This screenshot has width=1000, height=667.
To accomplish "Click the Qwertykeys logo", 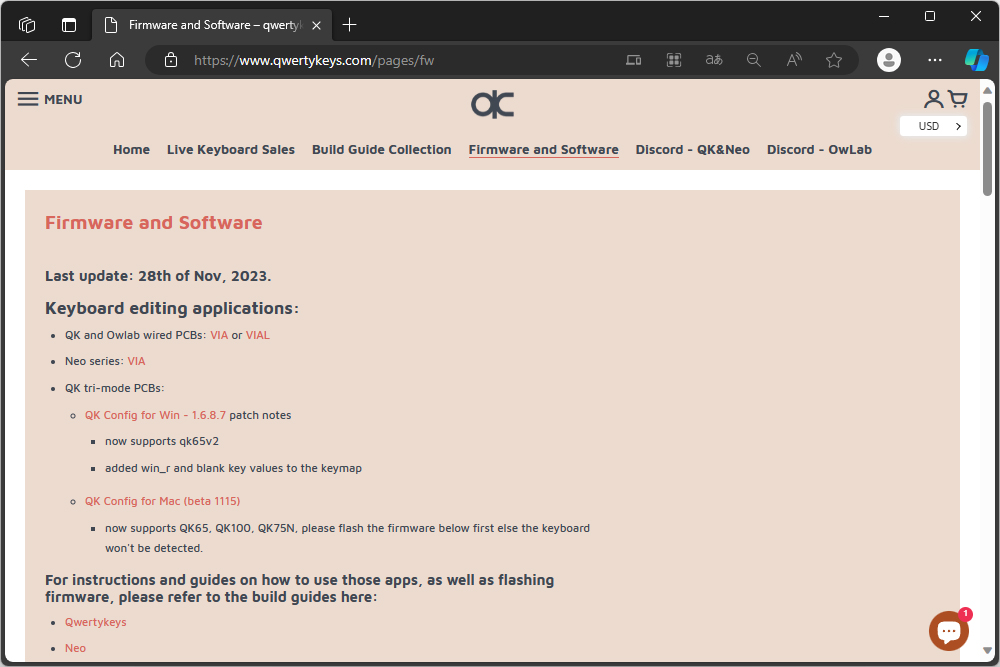I will tap(493, 105).
